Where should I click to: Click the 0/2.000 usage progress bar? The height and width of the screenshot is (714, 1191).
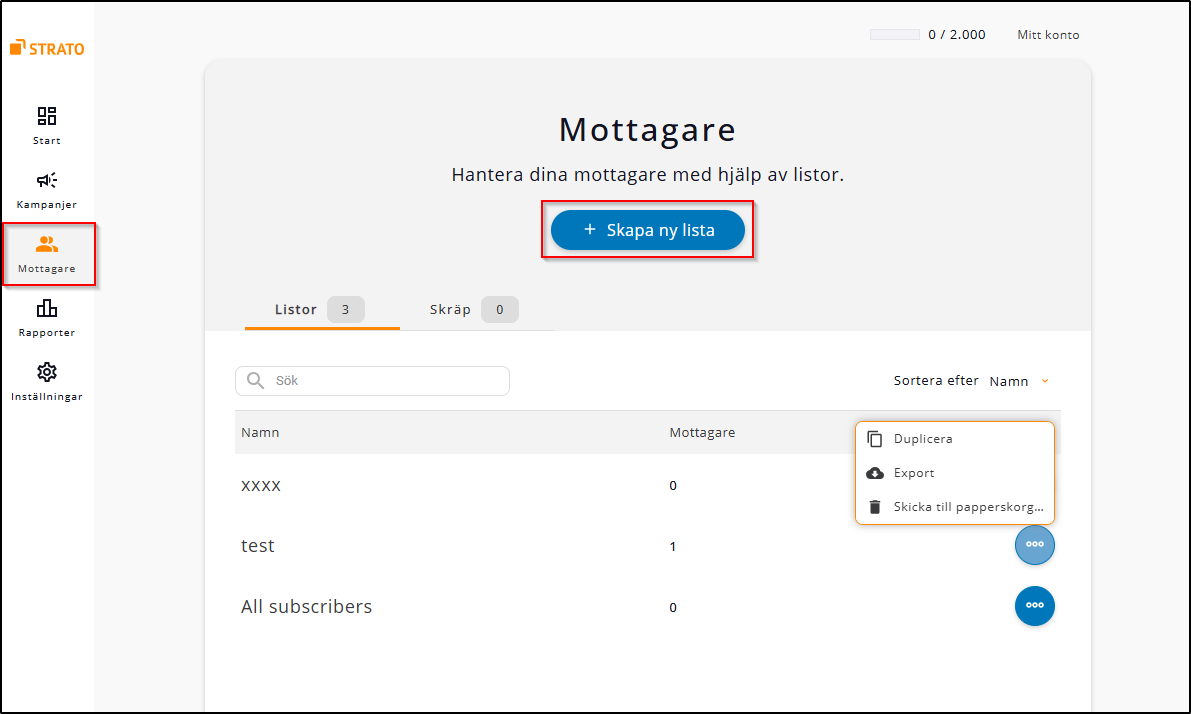tap(894, 34)
